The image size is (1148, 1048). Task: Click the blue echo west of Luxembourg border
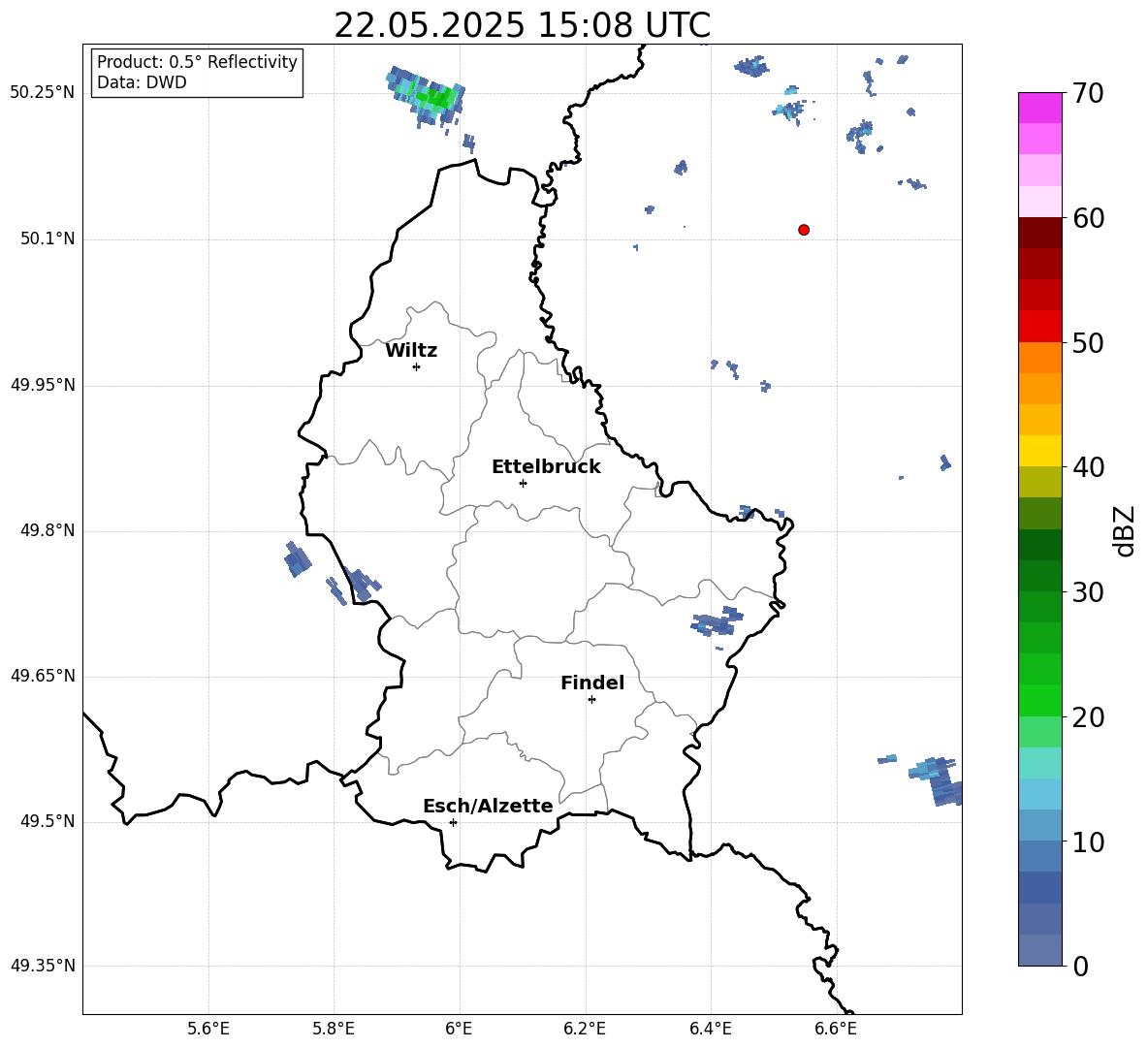click(x=298, y=560)
